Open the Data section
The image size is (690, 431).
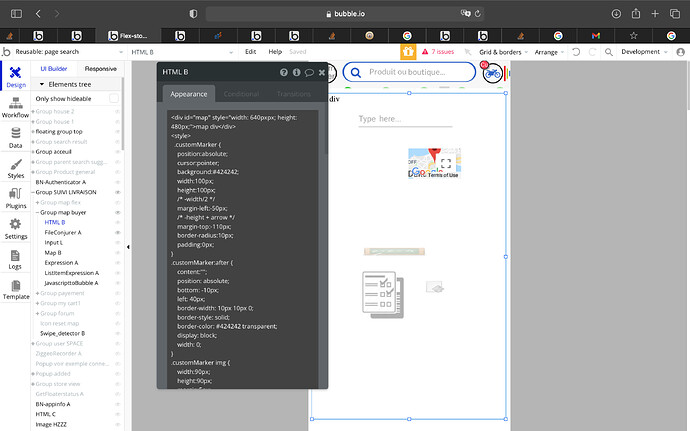point(15,138)
